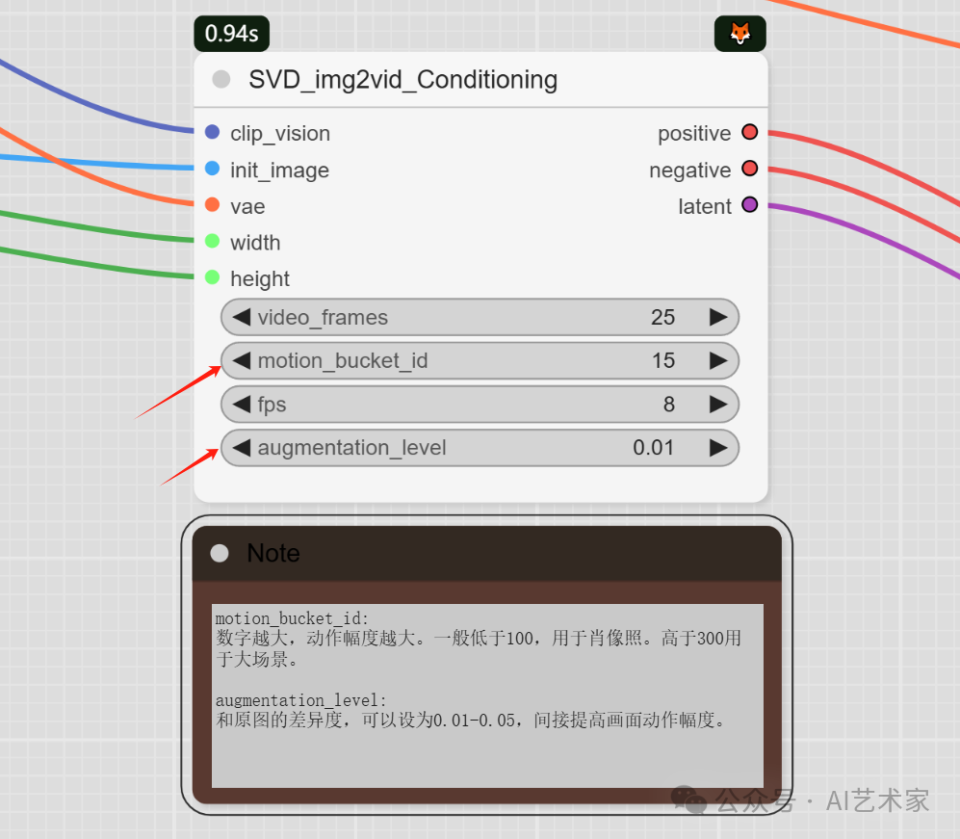Click the latent output socket

point(749,205)
